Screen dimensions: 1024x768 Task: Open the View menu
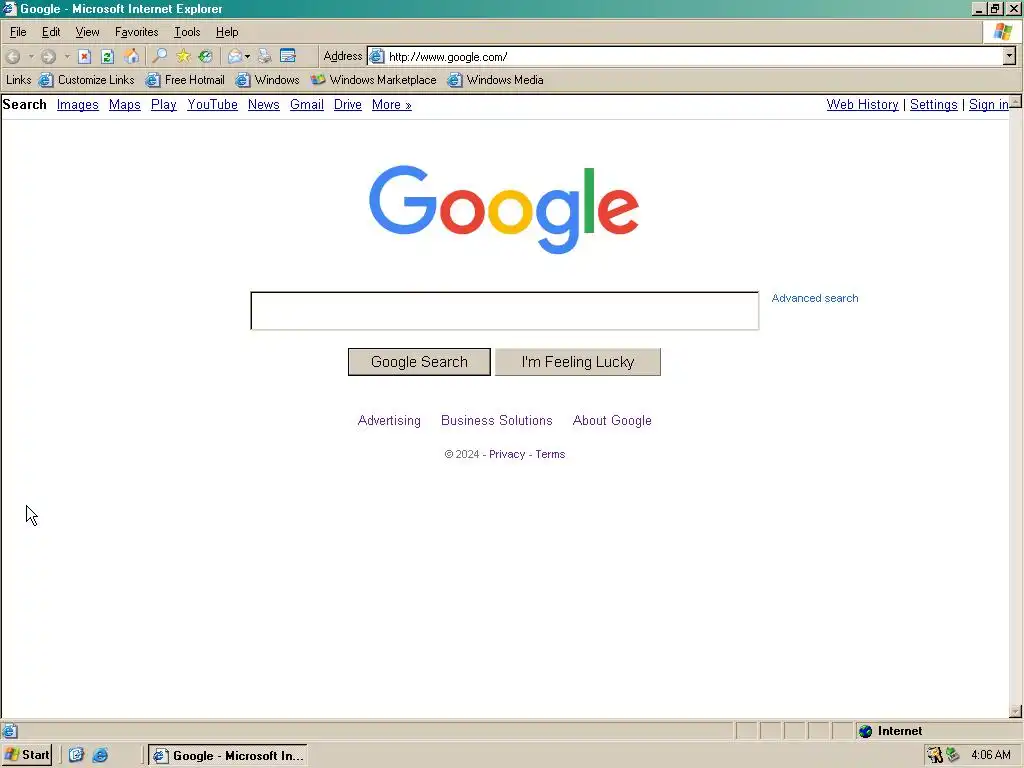[88, 32]
